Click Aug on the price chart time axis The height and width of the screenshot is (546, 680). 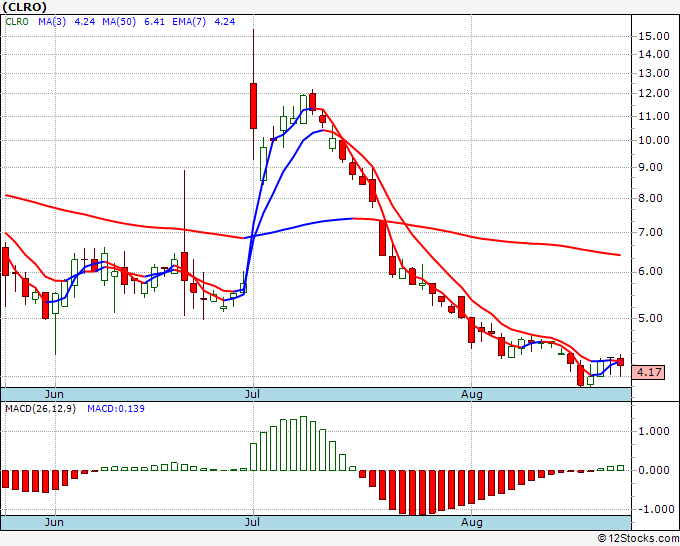click(471, 395)
